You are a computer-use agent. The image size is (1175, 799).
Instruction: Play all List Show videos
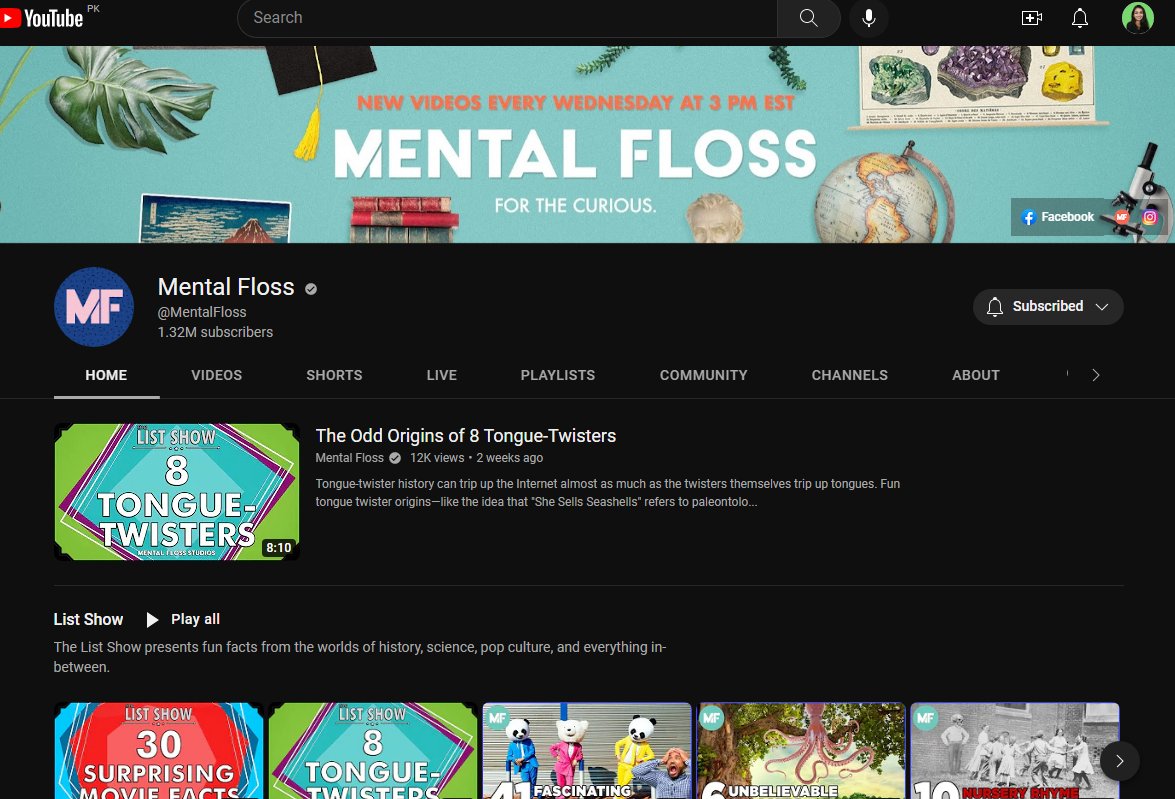pyautogui.click(x=183, y=619)
